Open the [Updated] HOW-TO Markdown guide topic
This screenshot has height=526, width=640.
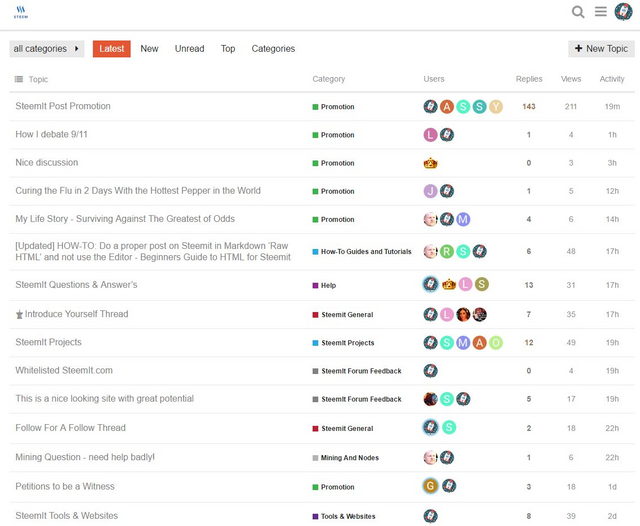[x=153, y=251]
